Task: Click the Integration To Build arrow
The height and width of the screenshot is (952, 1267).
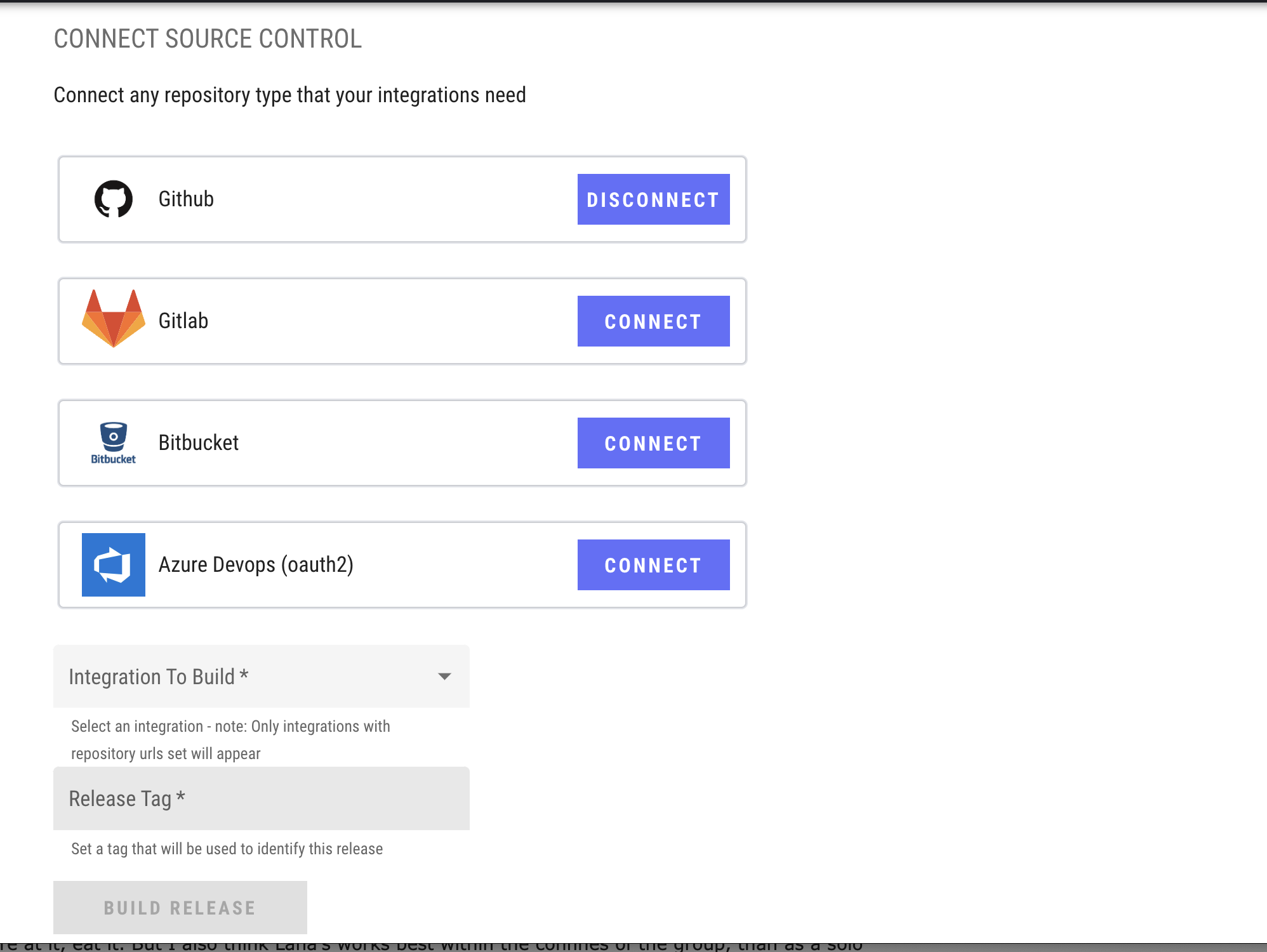Action: point(444,677)
